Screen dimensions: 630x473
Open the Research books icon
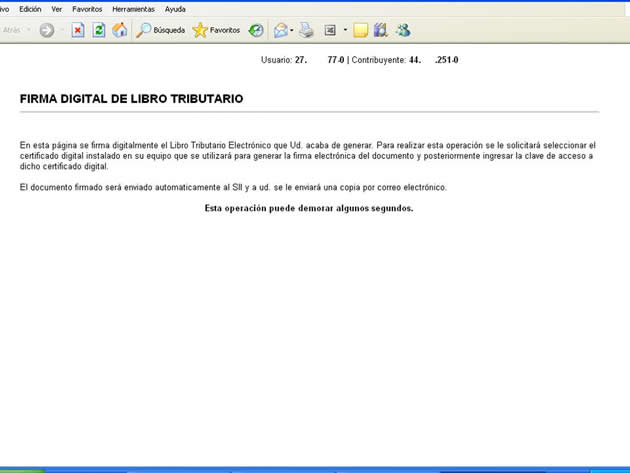pos(380,30)
